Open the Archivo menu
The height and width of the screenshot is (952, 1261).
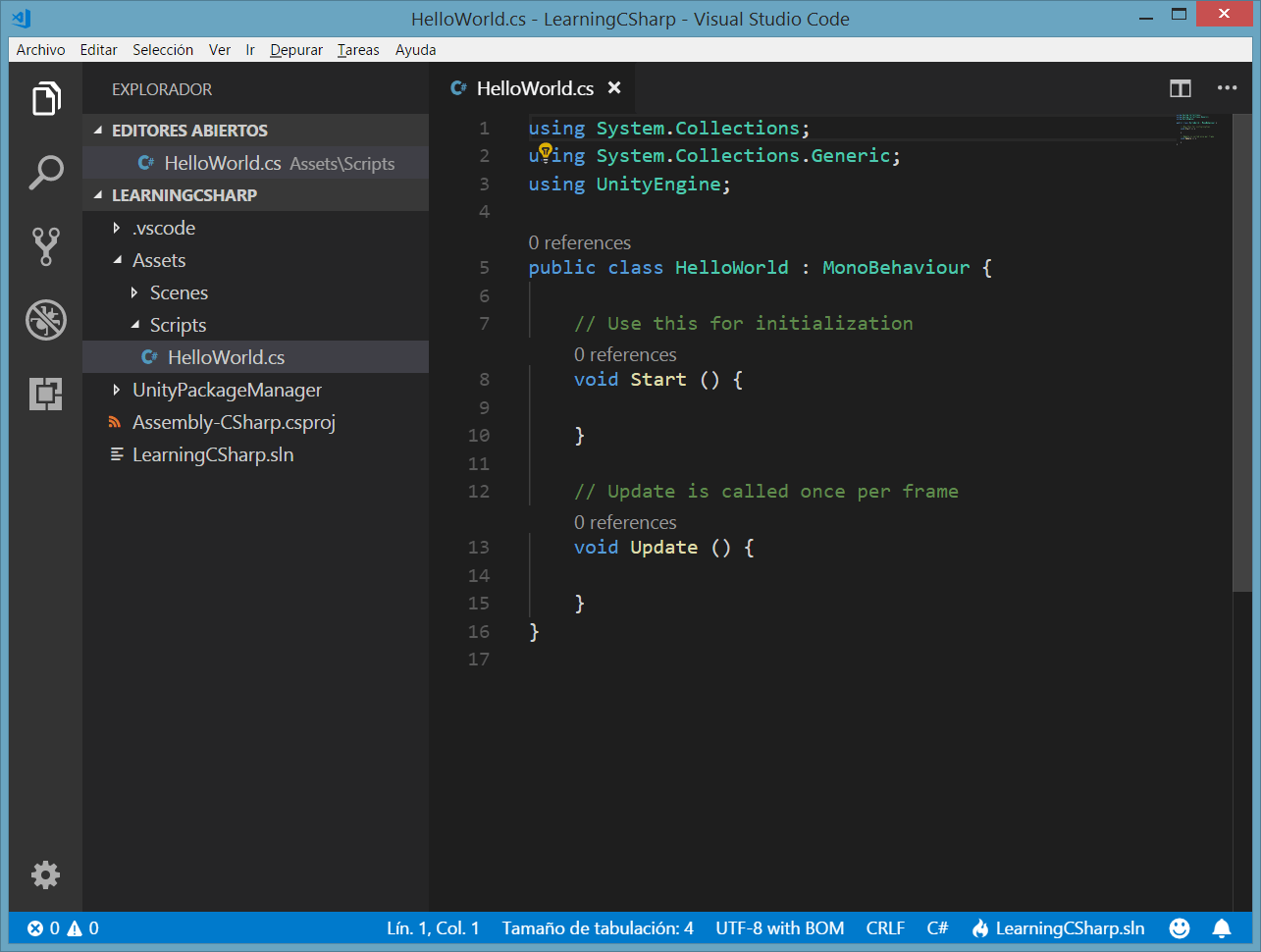[x=41, y=50]
